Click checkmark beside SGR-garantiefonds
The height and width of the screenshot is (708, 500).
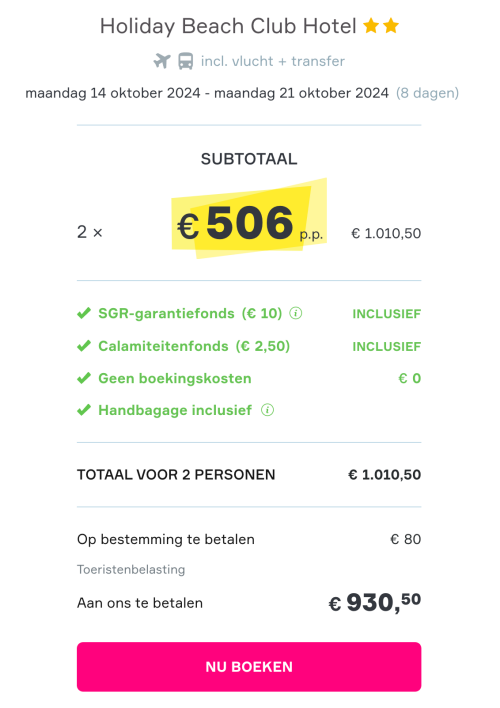tap(84, 313)
